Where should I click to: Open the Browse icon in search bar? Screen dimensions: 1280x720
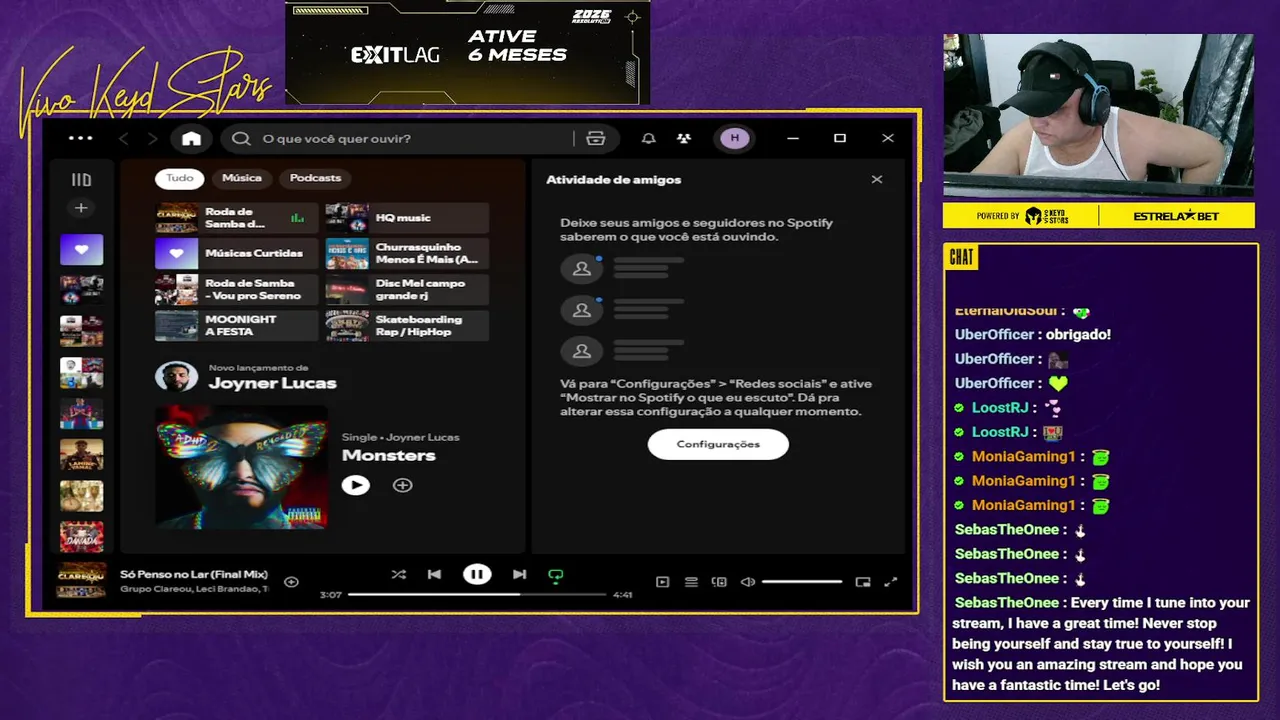click(x=596, y=138)
